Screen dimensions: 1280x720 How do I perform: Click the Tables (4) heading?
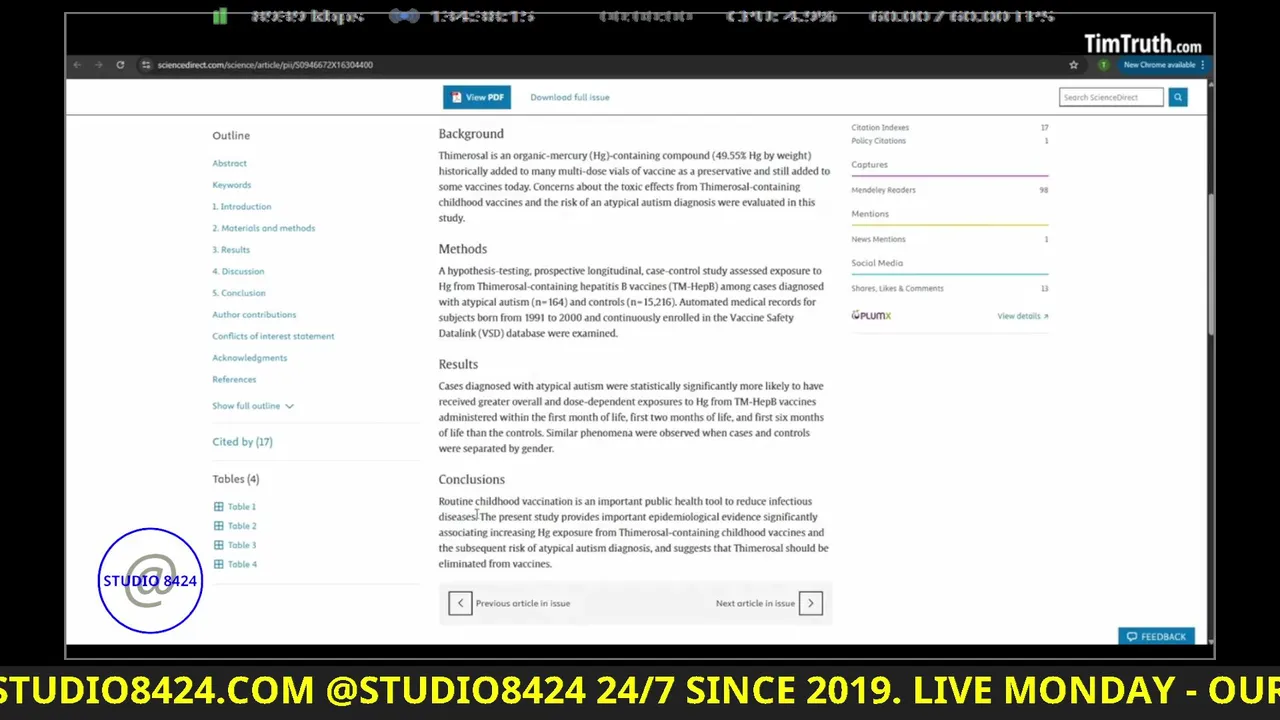pos(236,479)
